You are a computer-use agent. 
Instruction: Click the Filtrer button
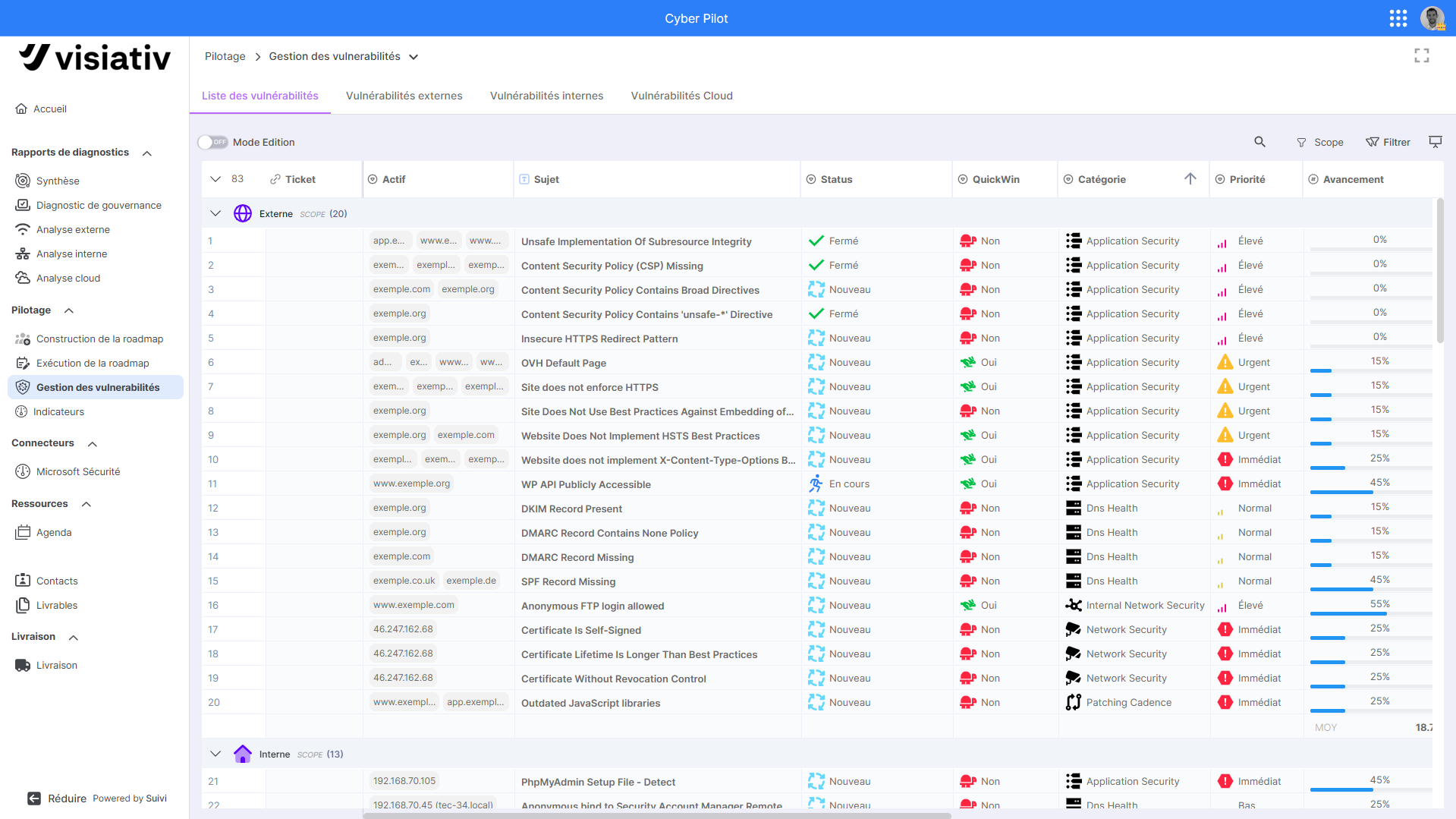click(x=1388, y=142)
